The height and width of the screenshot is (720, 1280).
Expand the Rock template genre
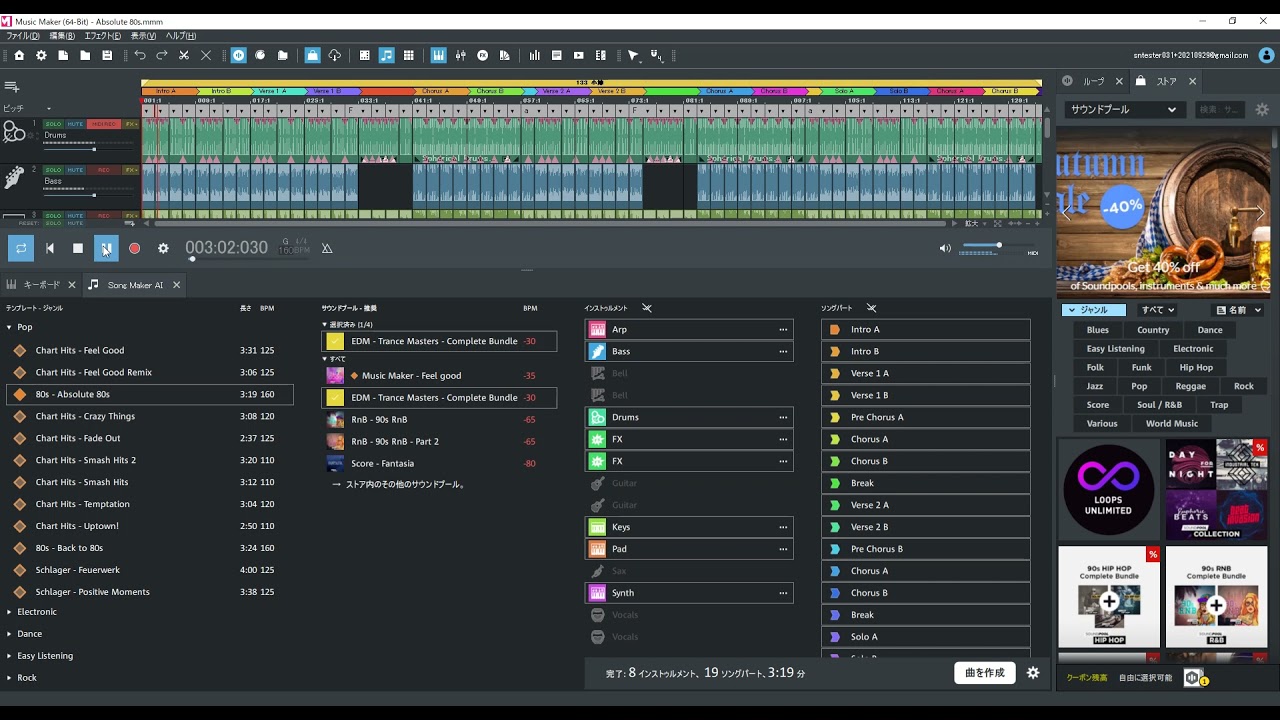click(x=9, y=678)
